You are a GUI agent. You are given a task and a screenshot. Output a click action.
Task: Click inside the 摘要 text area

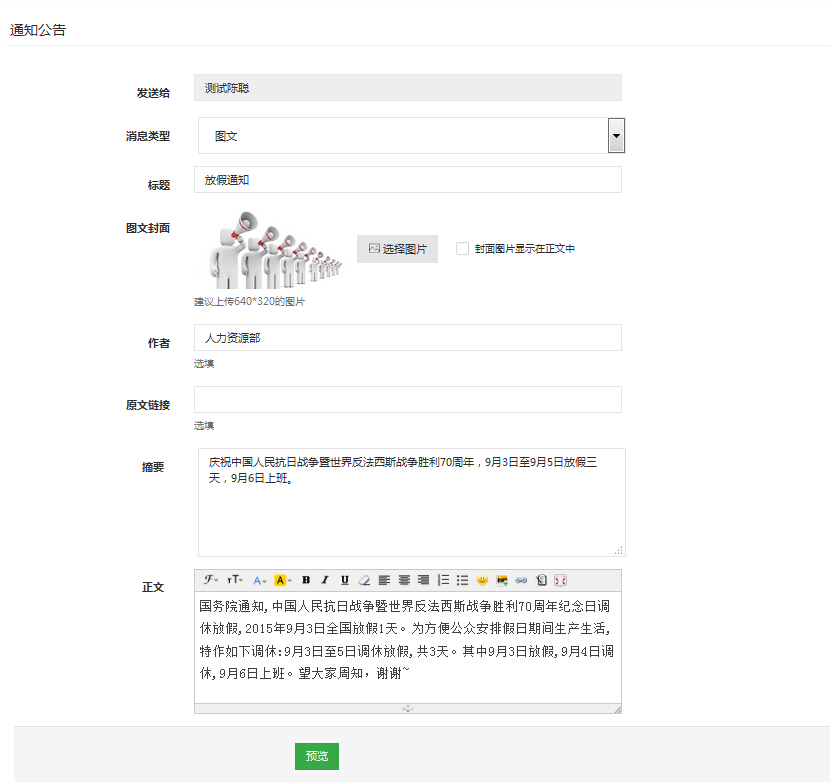point(411,502)
